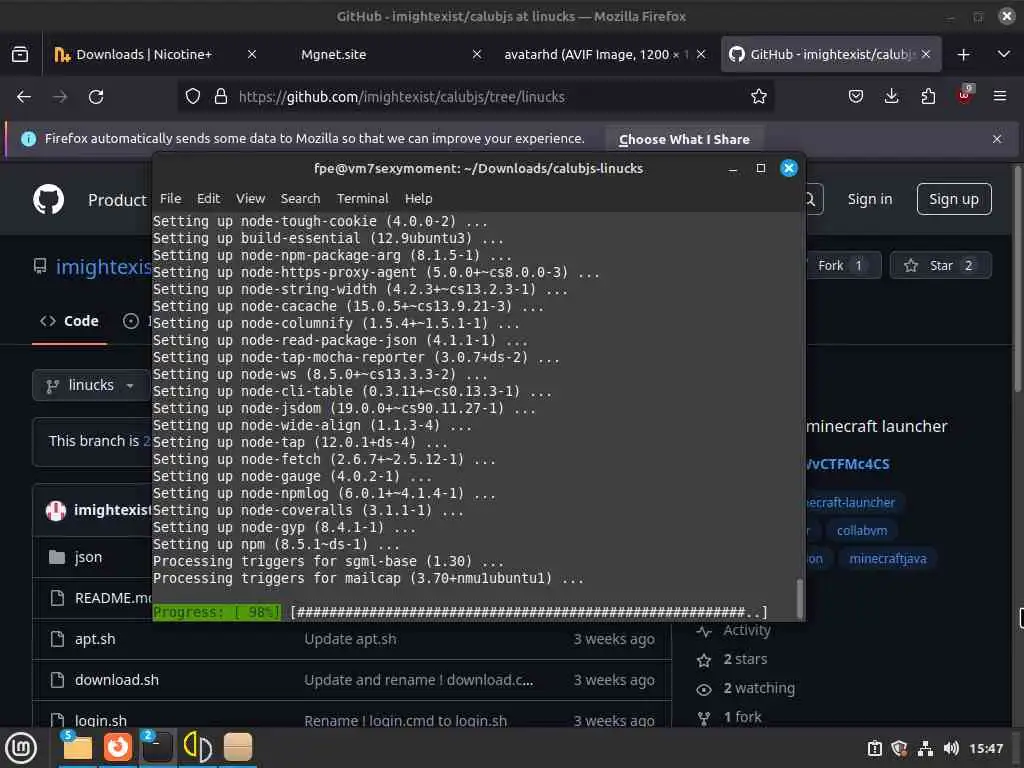This screenshot has width=1024, height=768.
Task: Open the yellow half-circle taskbar app
Action: pyautogui.click(x=197, y=747)
